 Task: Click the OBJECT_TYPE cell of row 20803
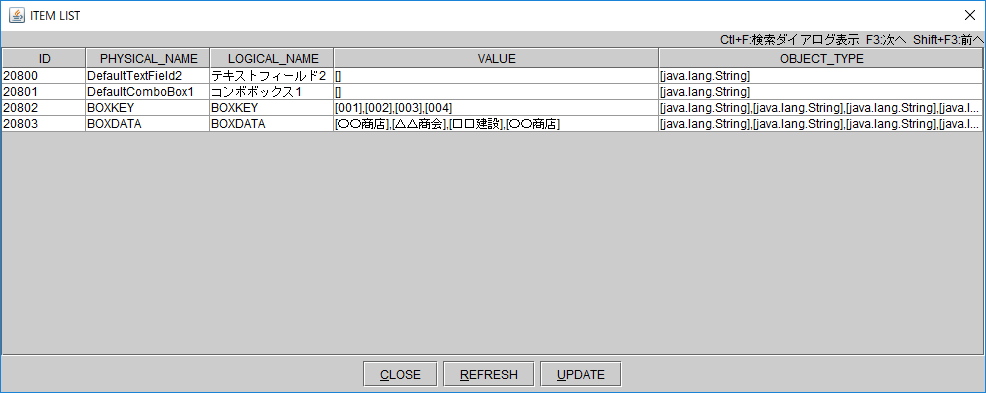coord(821,124)
